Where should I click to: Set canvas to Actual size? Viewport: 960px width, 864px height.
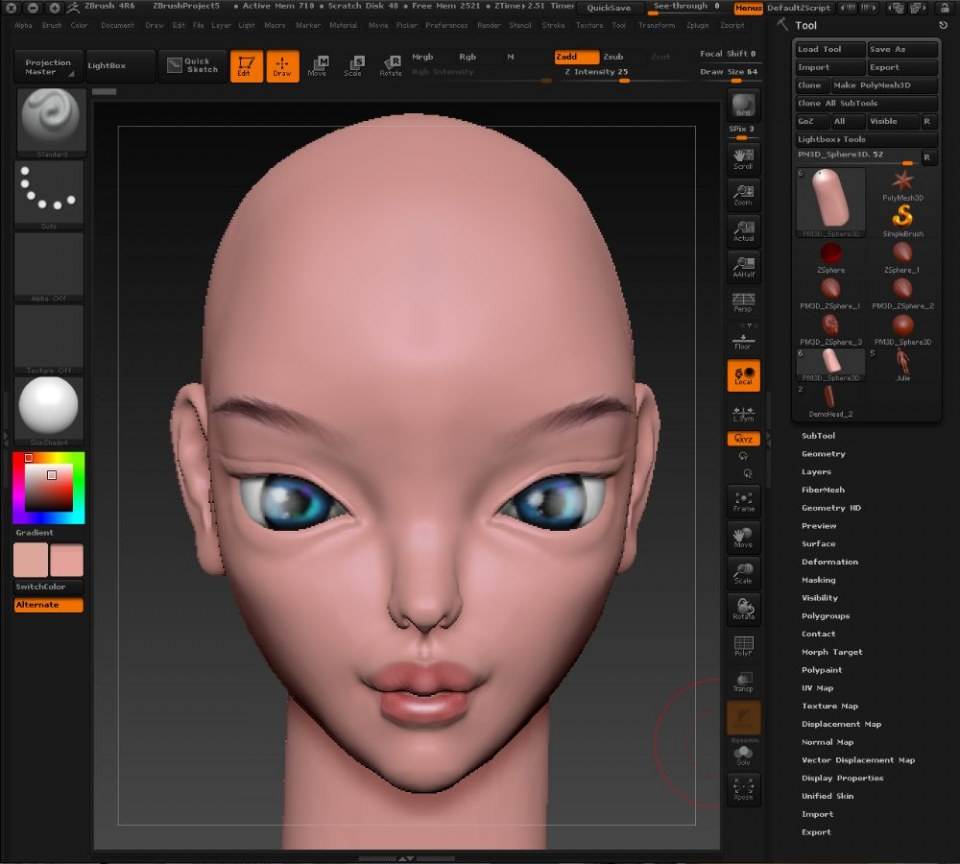(743, 231)
